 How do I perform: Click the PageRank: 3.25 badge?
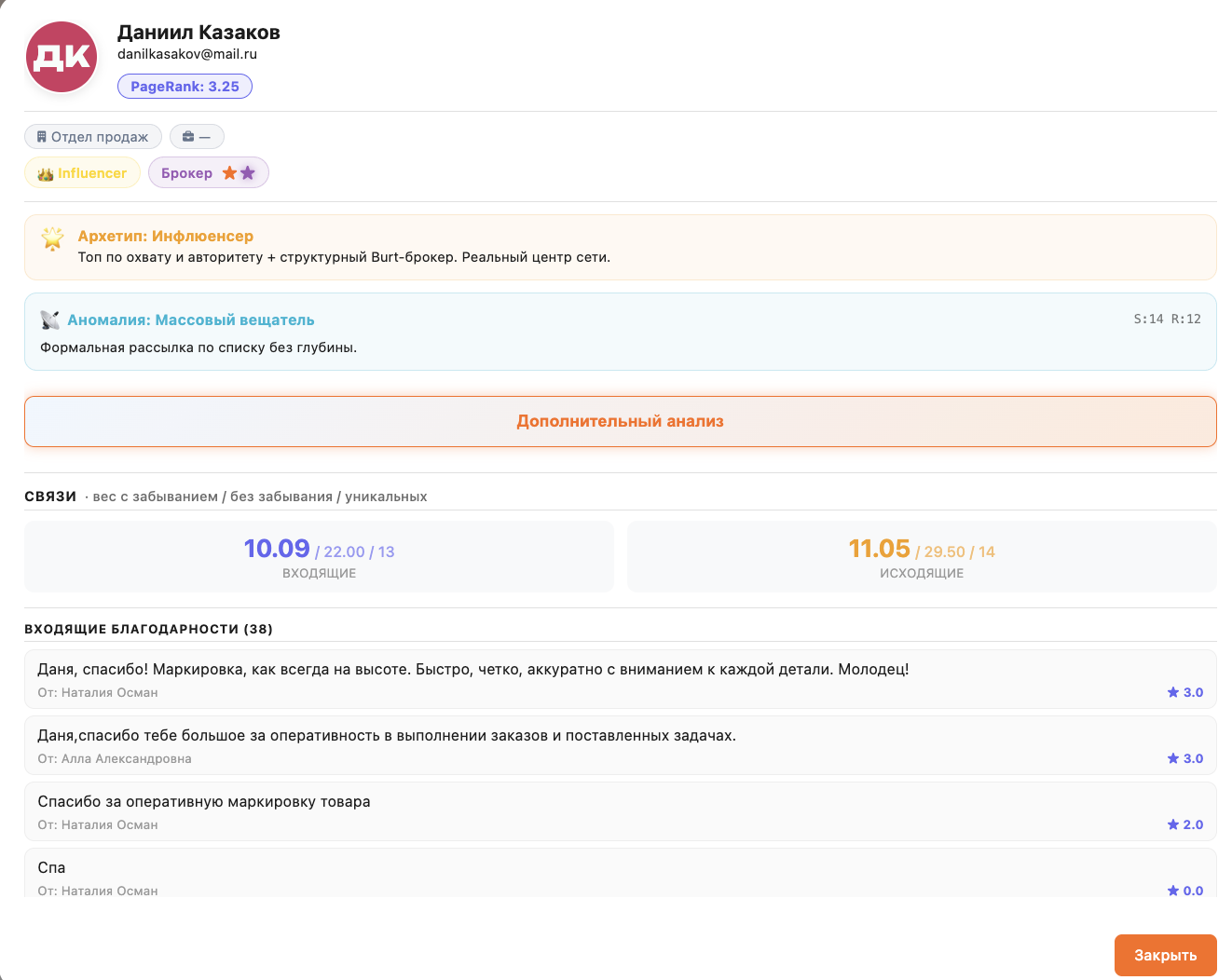[x=185, y=87]
